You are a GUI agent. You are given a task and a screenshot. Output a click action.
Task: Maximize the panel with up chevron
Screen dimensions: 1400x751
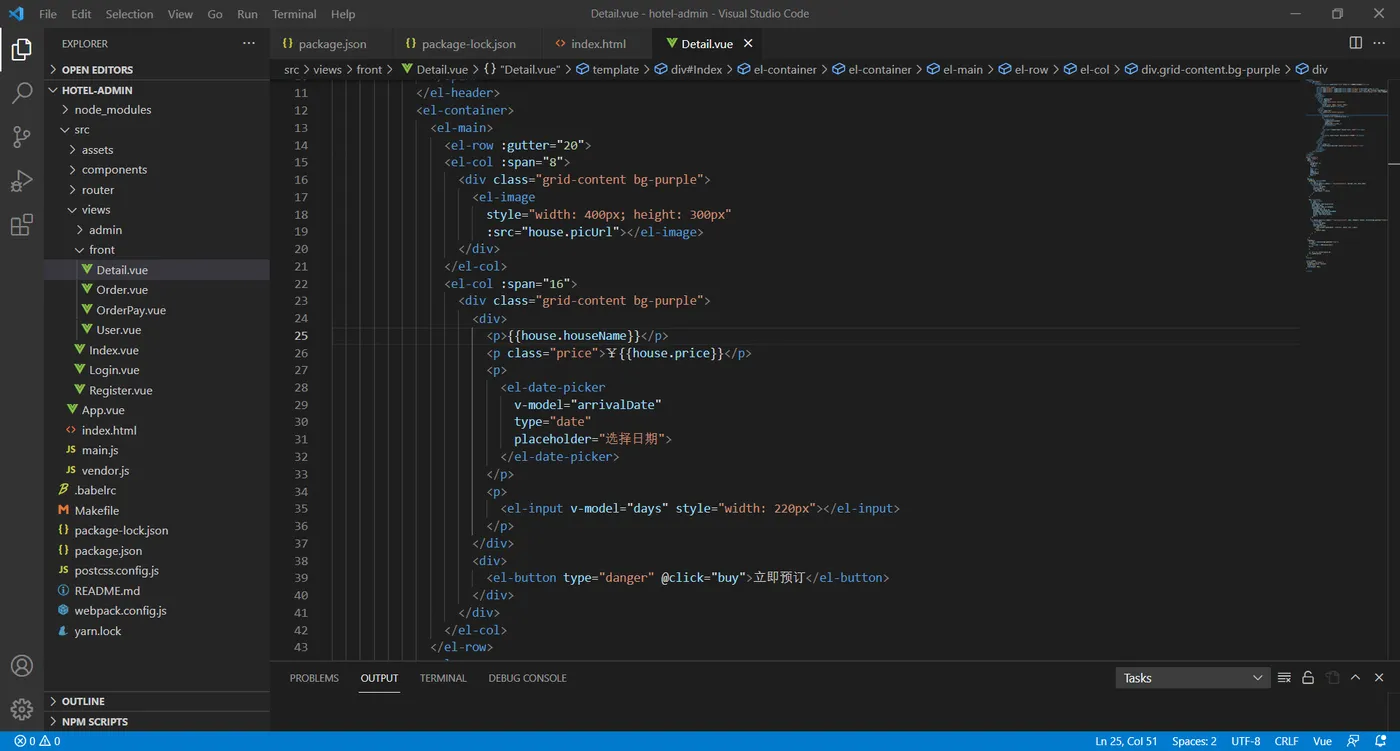[x=1356, y=678]
